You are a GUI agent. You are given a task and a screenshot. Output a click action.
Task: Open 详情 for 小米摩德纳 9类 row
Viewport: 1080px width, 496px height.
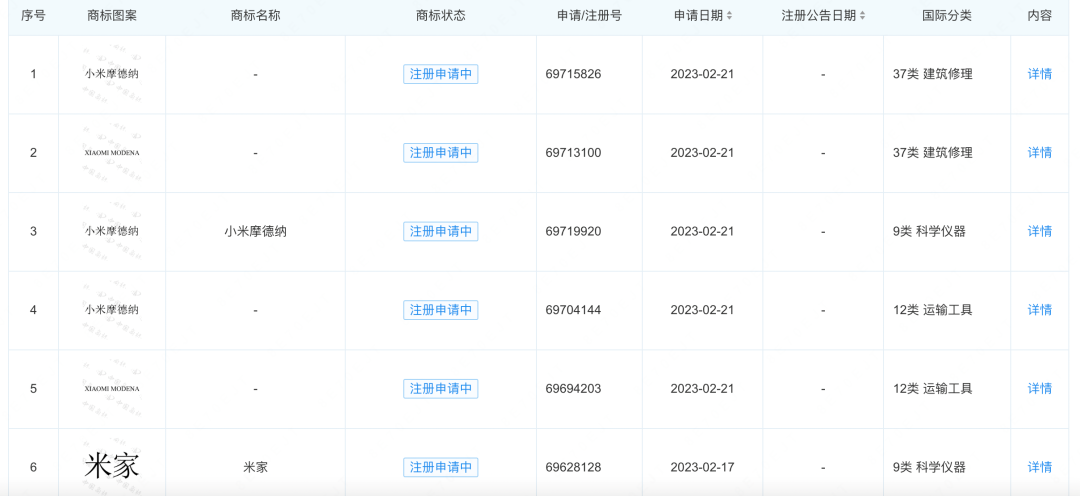point(1040,231)
